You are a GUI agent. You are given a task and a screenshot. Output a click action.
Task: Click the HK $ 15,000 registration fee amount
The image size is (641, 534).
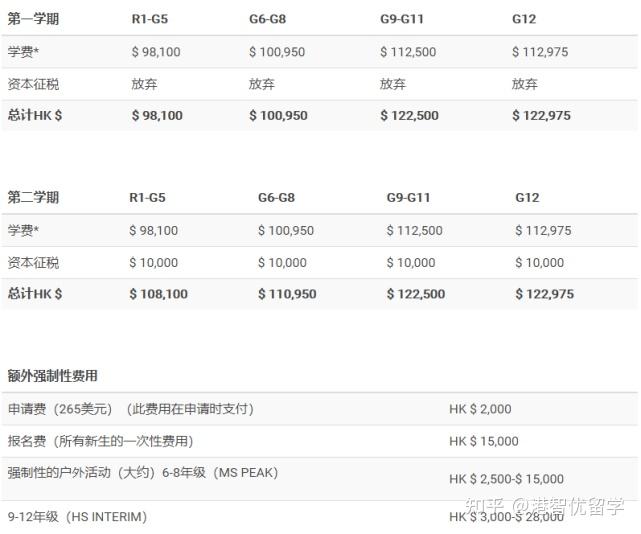click(x=484, y=441)
